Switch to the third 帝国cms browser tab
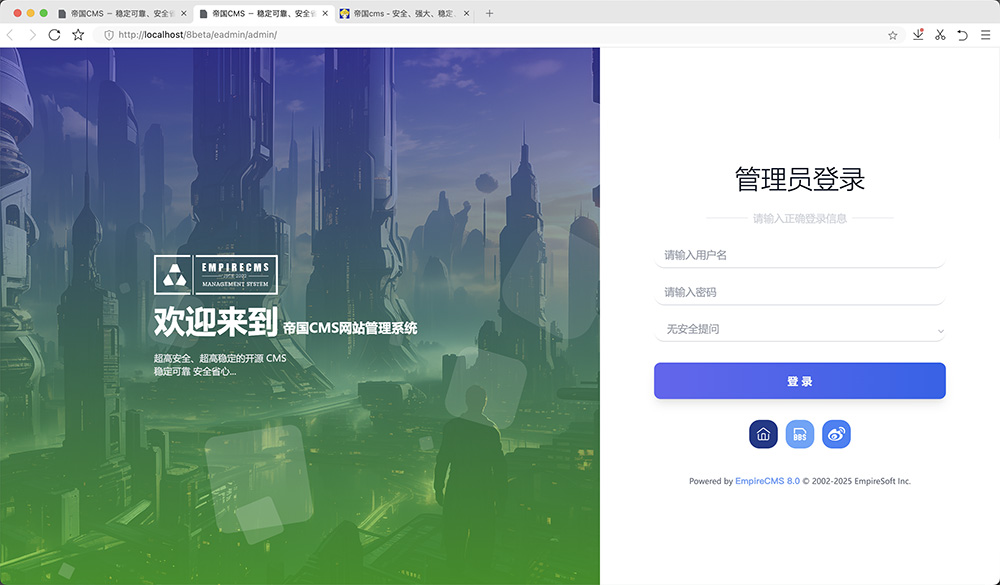The image size is (1000, 585). [398, 14]
